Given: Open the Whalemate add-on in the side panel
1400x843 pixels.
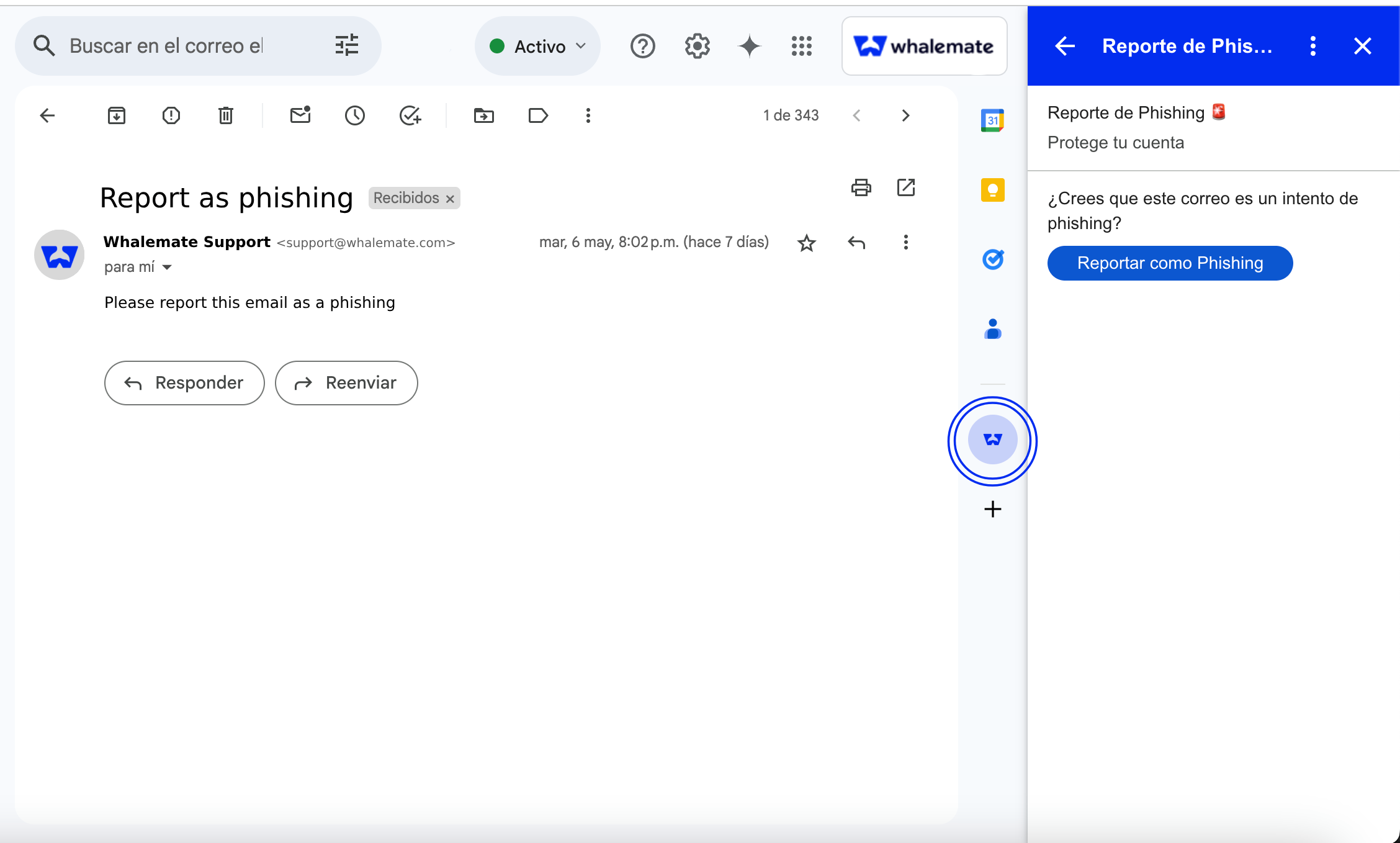Looking at the screenshot, I should click(x=992, y=440).
